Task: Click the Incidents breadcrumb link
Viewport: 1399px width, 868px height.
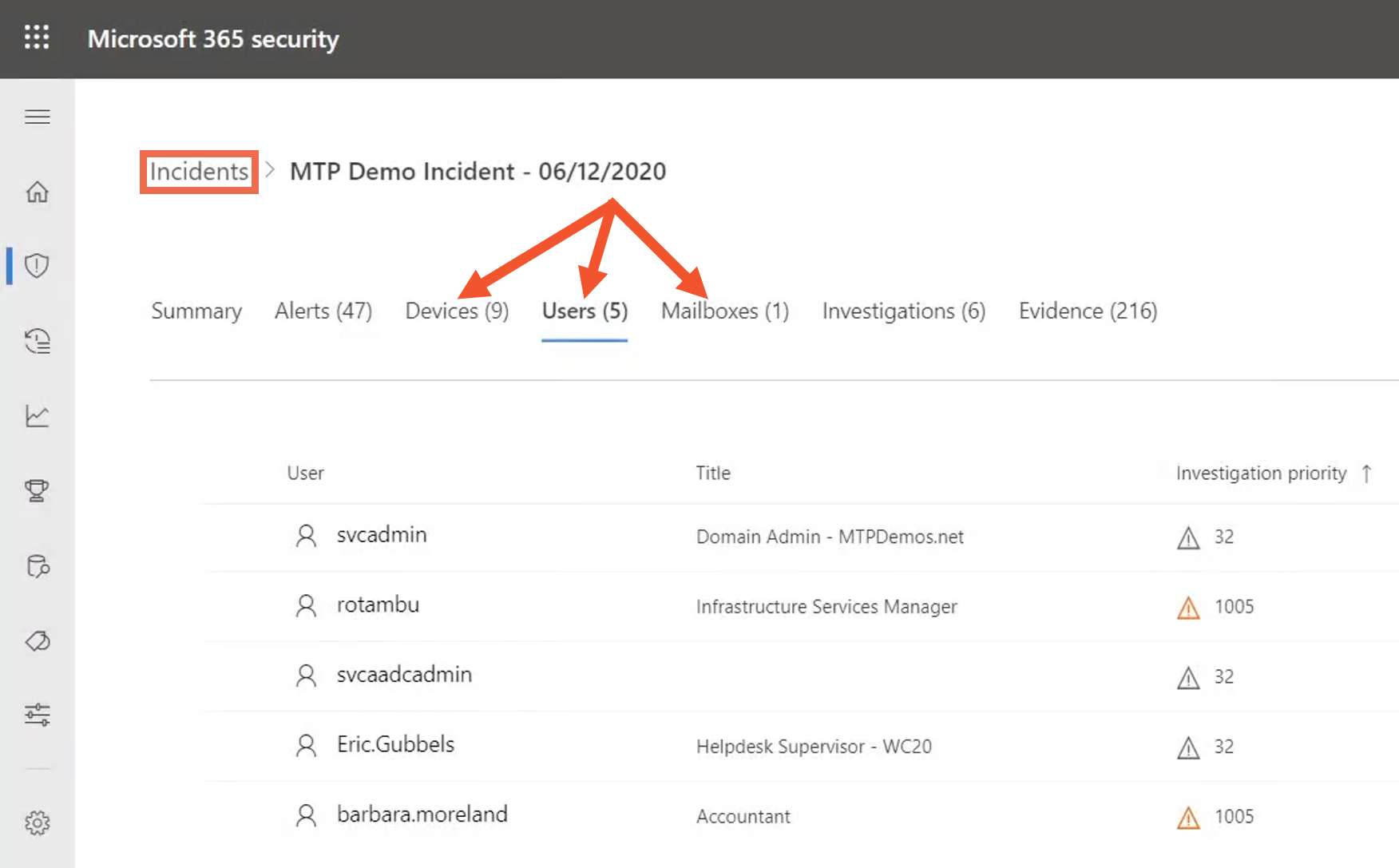Action: 199,172
